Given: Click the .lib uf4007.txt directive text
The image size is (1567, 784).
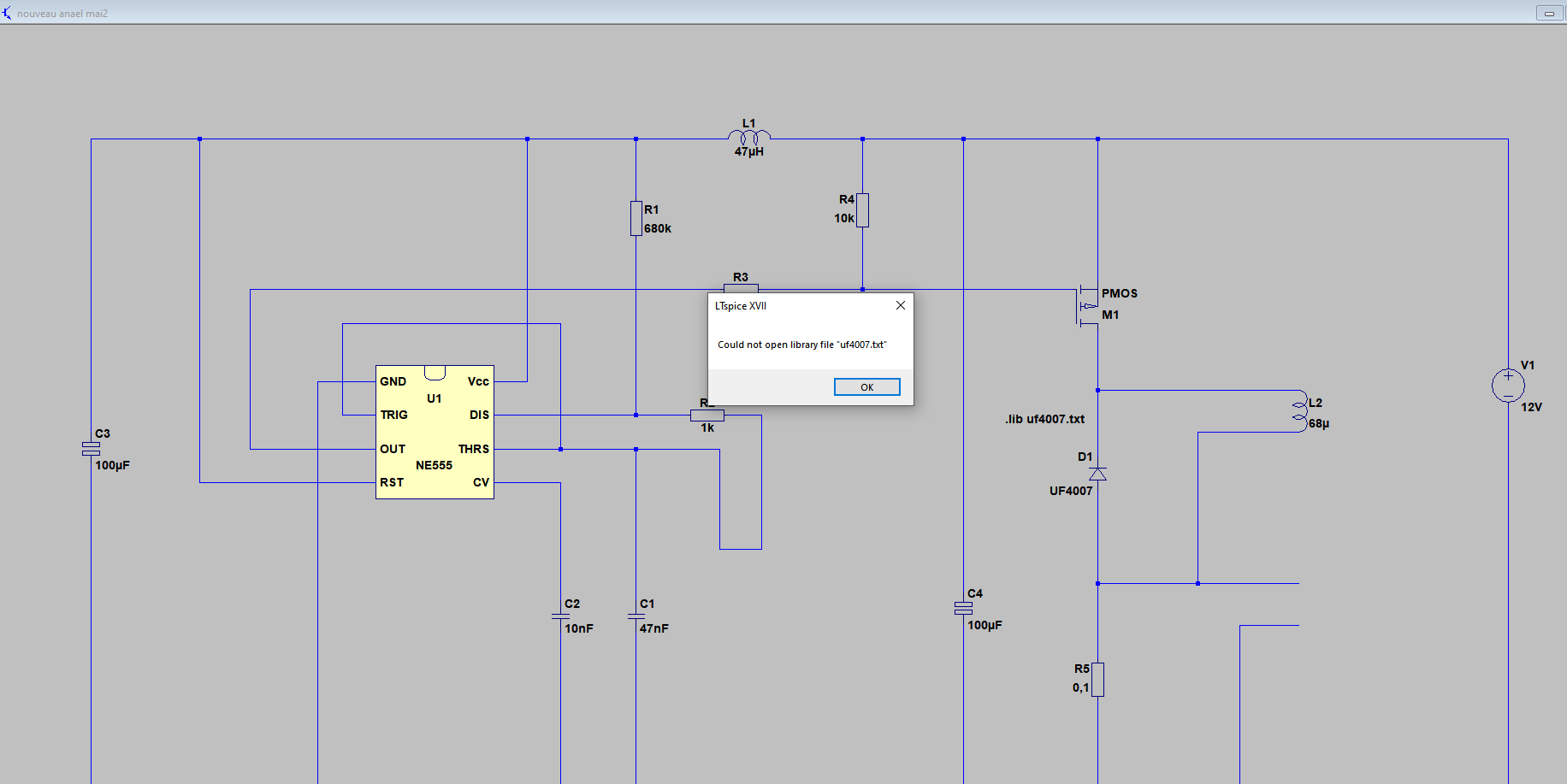Looking at the screenshot, I should (x=1044, y=419).
